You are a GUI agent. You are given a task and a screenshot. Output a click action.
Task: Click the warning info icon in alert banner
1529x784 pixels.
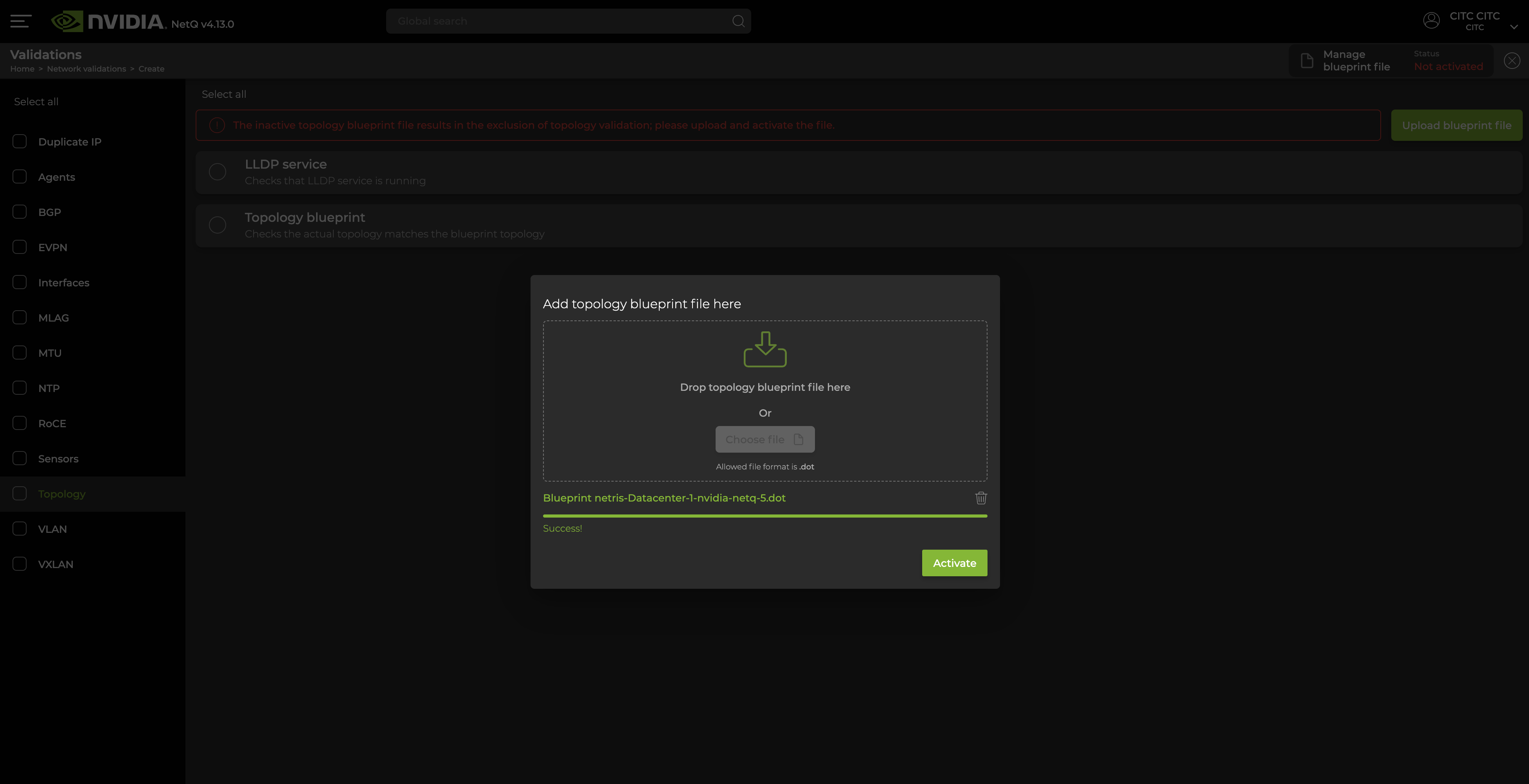click(217, 125)
